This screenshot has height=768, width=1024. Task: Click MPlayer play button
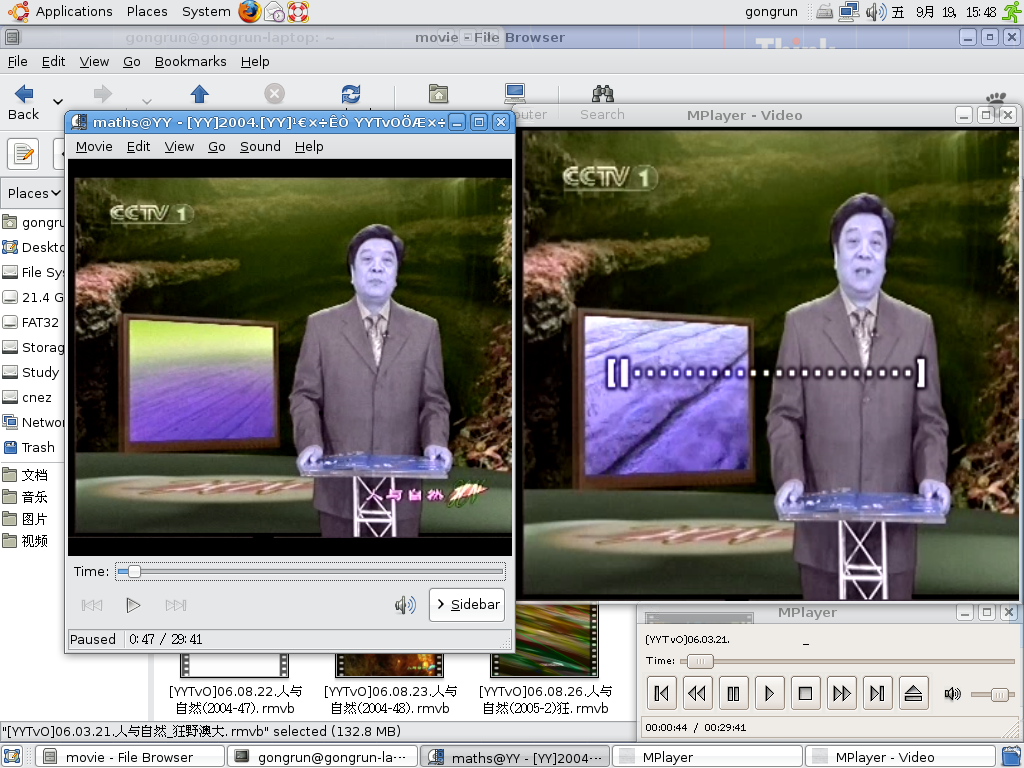[x=769, y=693]
